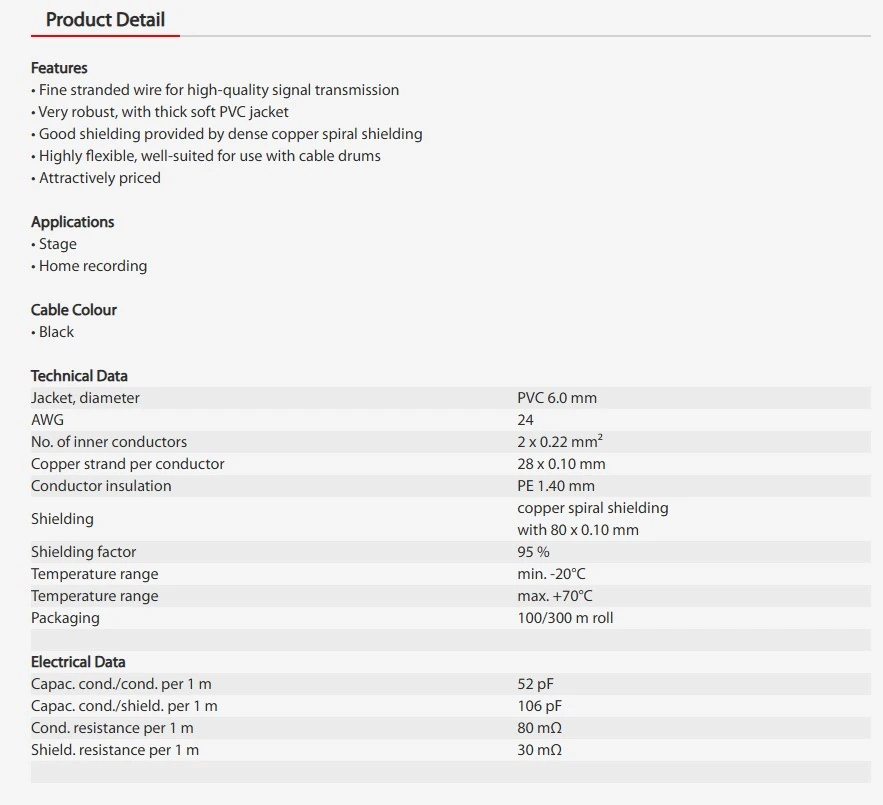Click the Cable Colour heading

(73, 310)
